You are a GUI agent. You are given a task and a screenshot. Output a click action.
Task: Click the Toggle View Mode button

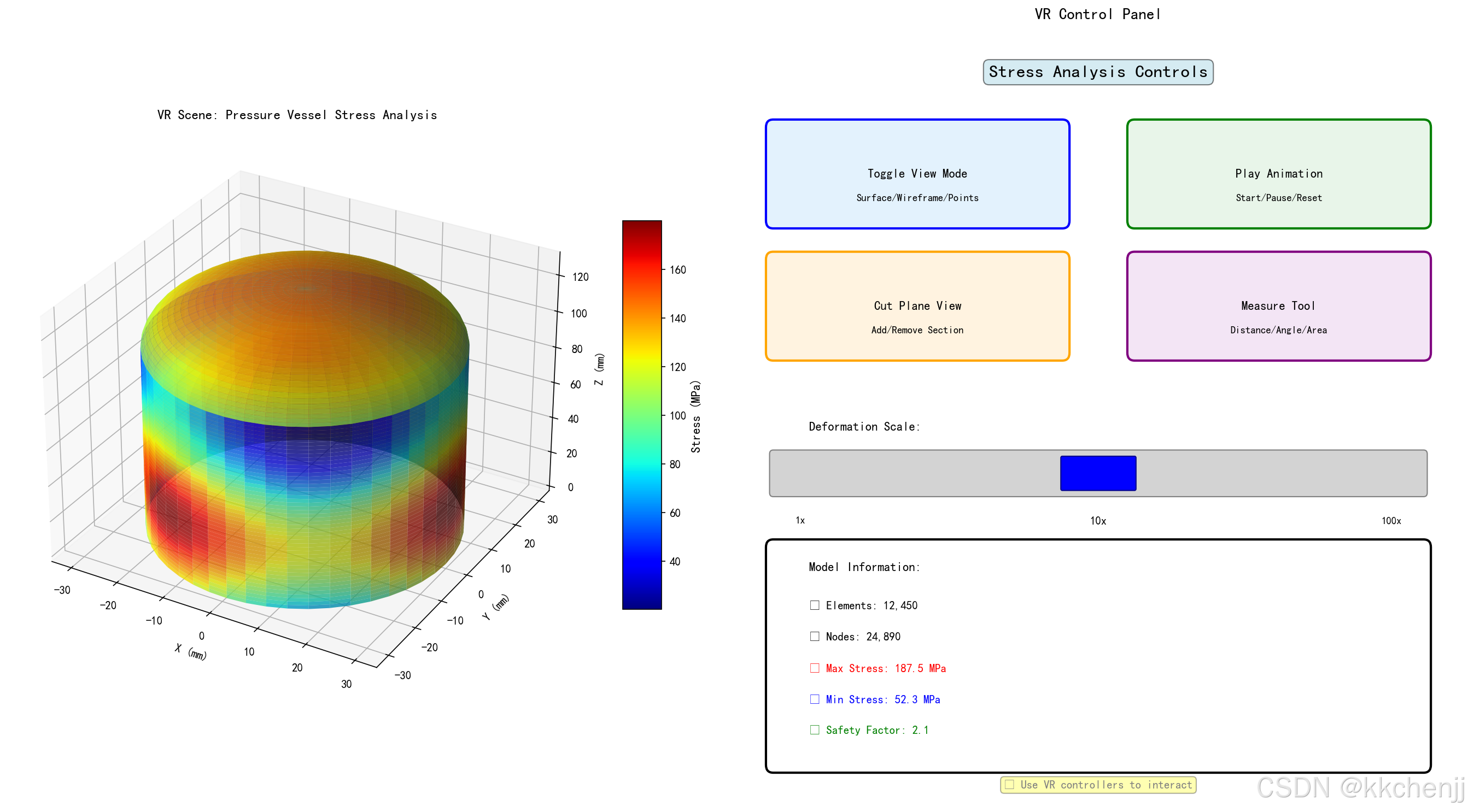(917, 174)
